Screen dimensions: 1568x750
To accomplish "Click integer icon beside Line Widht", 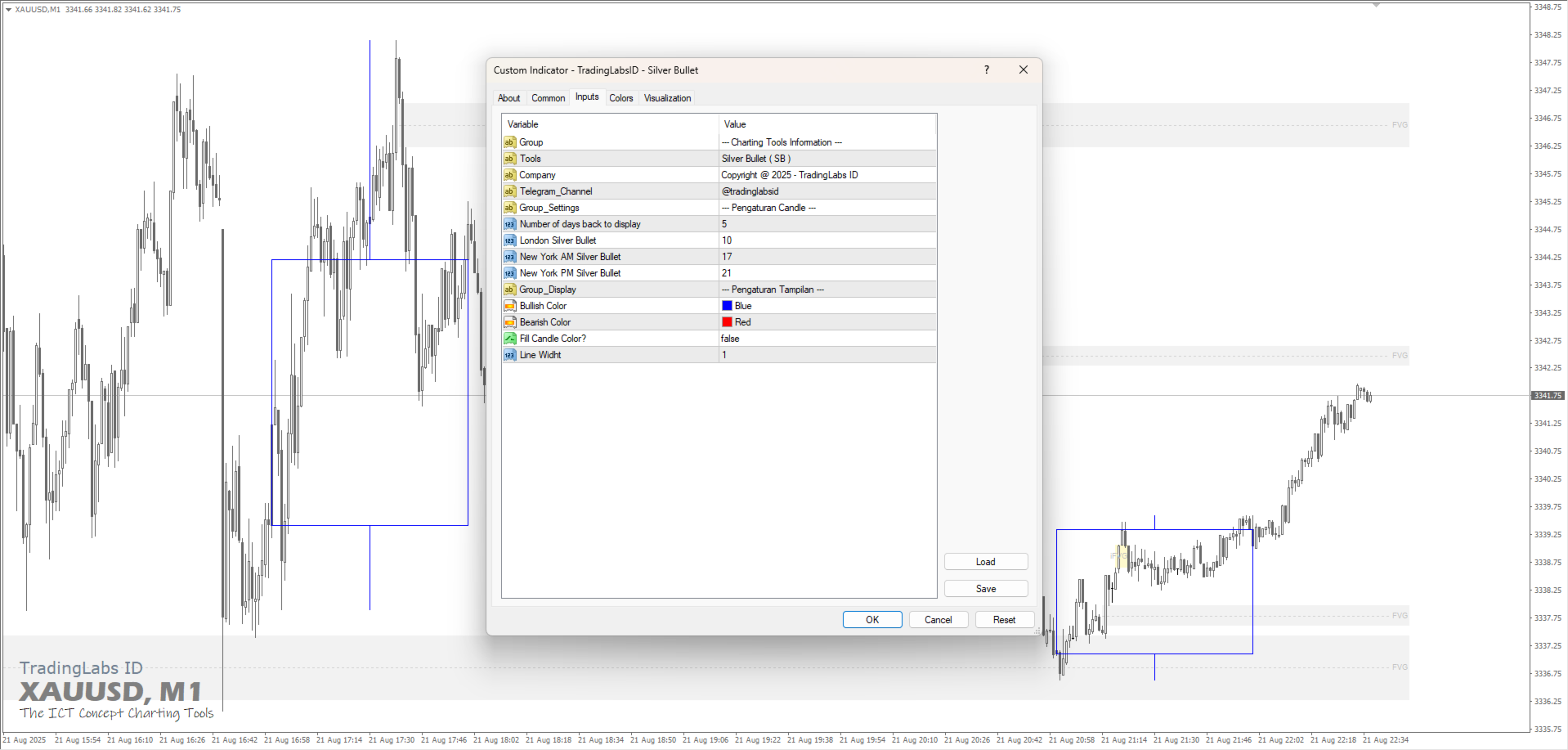I will (509, 355).
